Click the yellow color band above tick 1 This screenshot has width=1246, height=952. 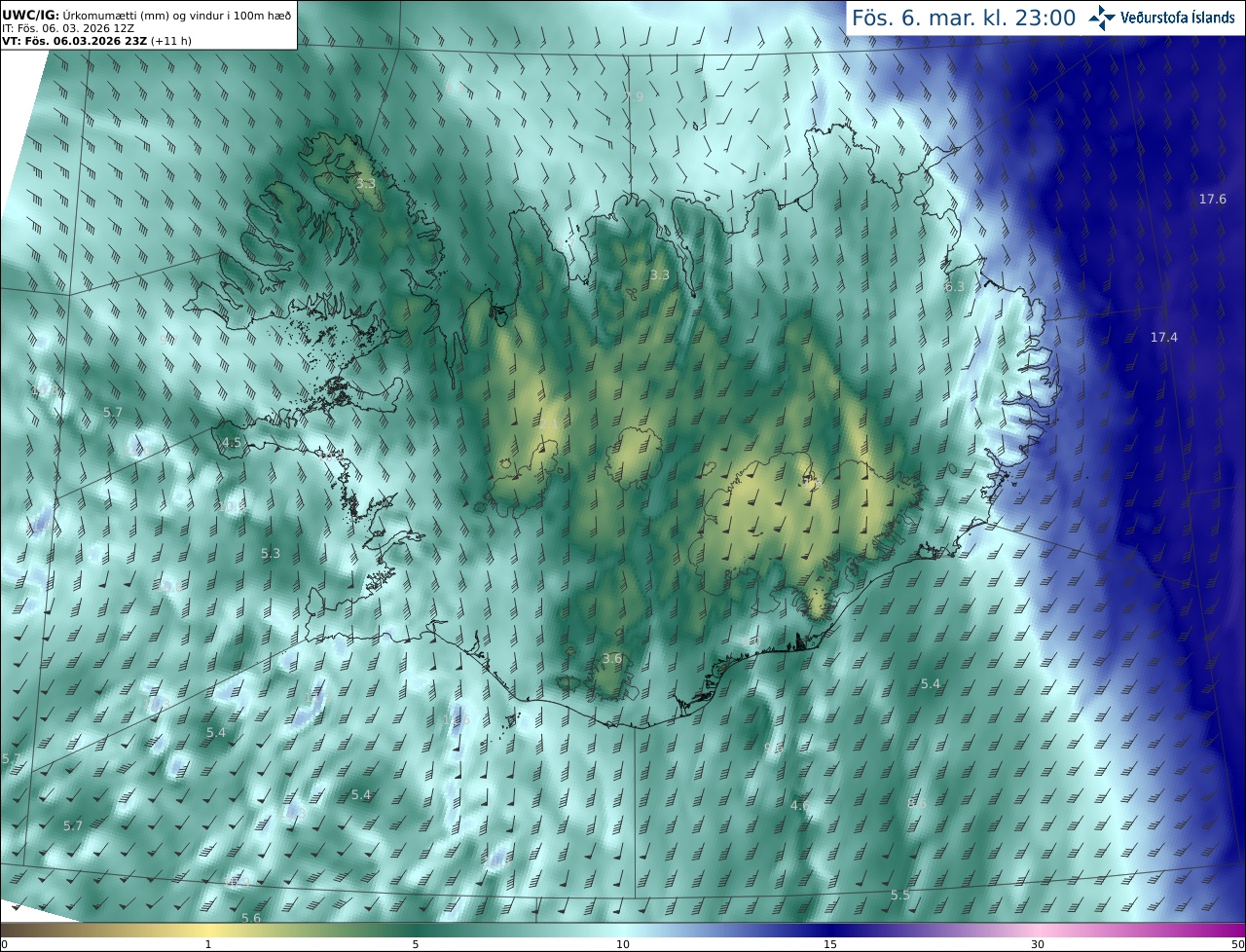[x=208, y=930]
